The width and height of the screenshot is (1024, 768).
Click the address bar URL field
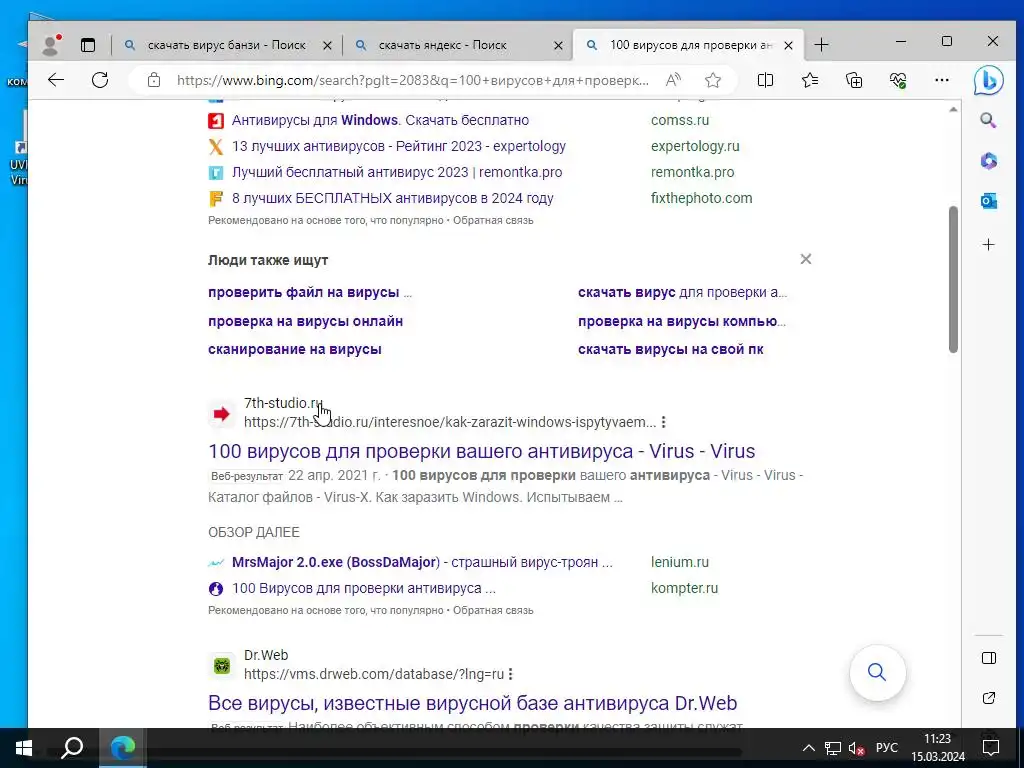coord(413,80)
